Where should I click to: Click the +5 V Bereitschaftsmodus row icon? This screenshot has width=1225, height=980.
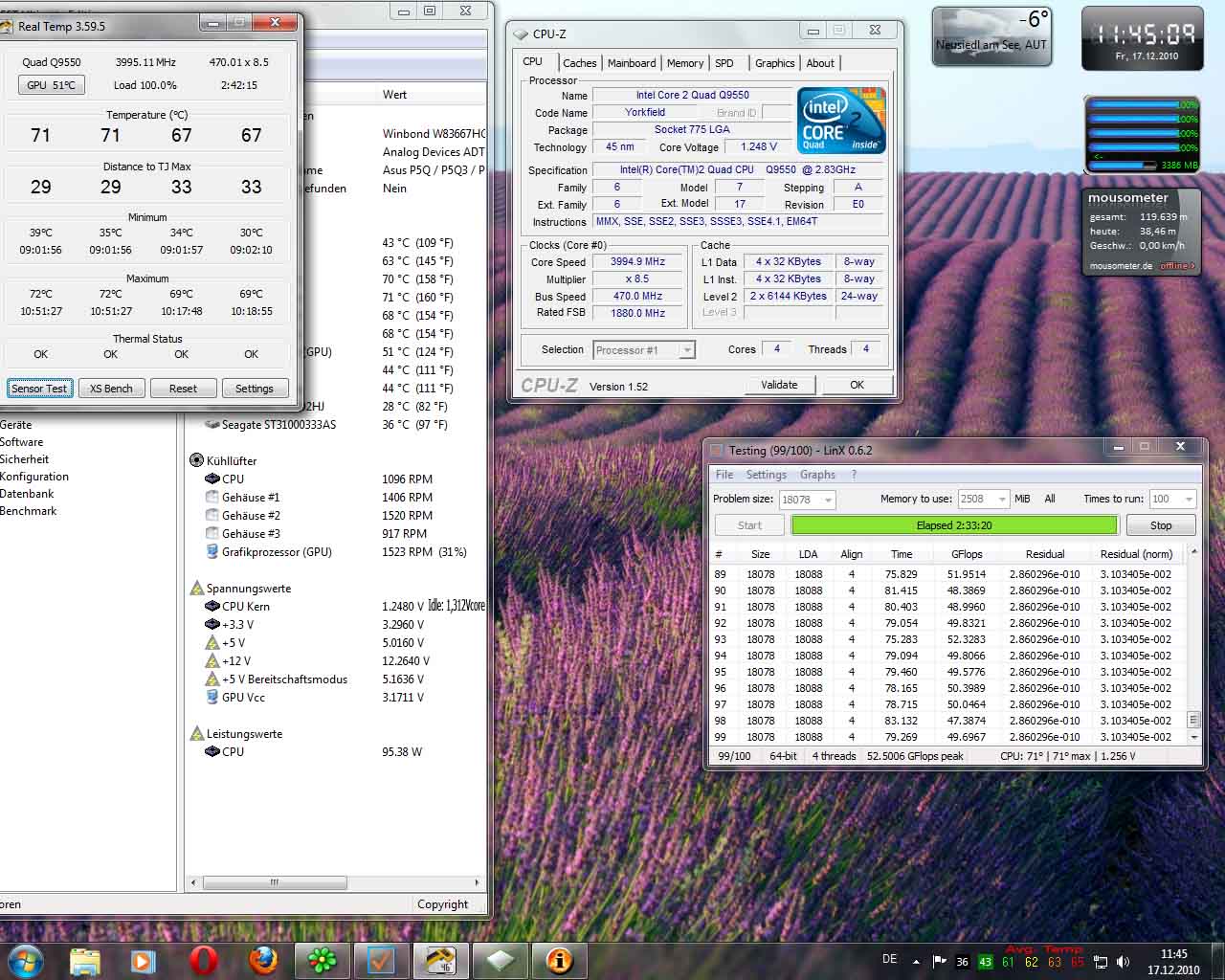(212, 679)
